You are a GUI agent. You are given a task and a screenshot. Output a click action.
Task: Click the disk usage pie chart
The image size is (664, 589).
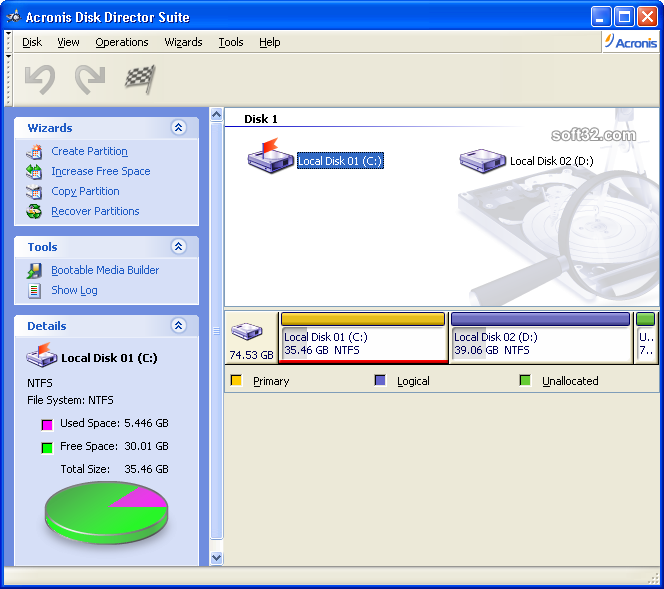coord(106,512)
